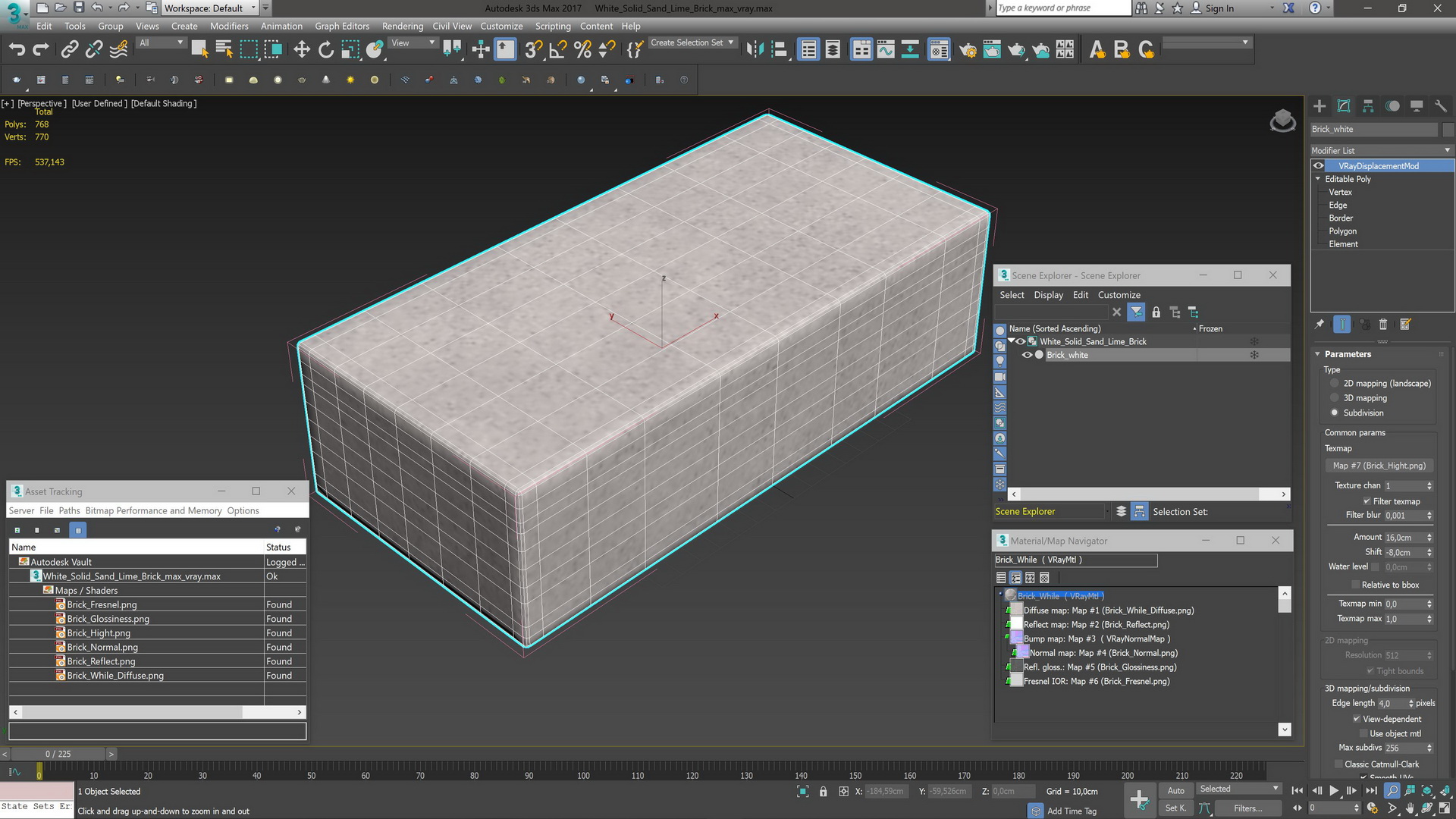Click the Play Animation button

pos(1334,791)
